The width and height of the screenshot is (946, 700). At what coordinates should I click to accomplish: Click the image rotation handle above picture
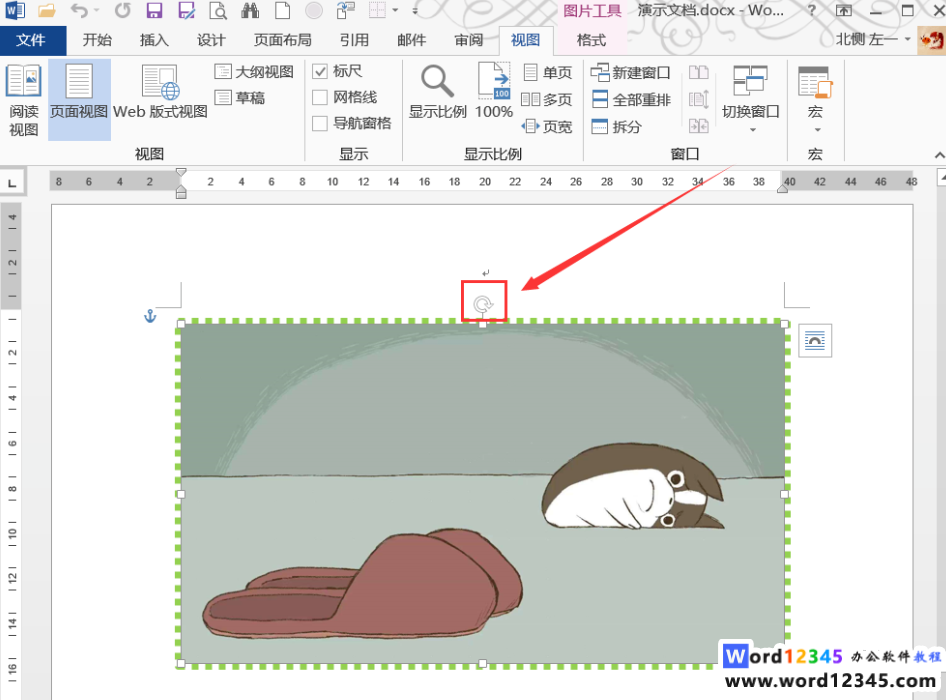click(483, 303)
